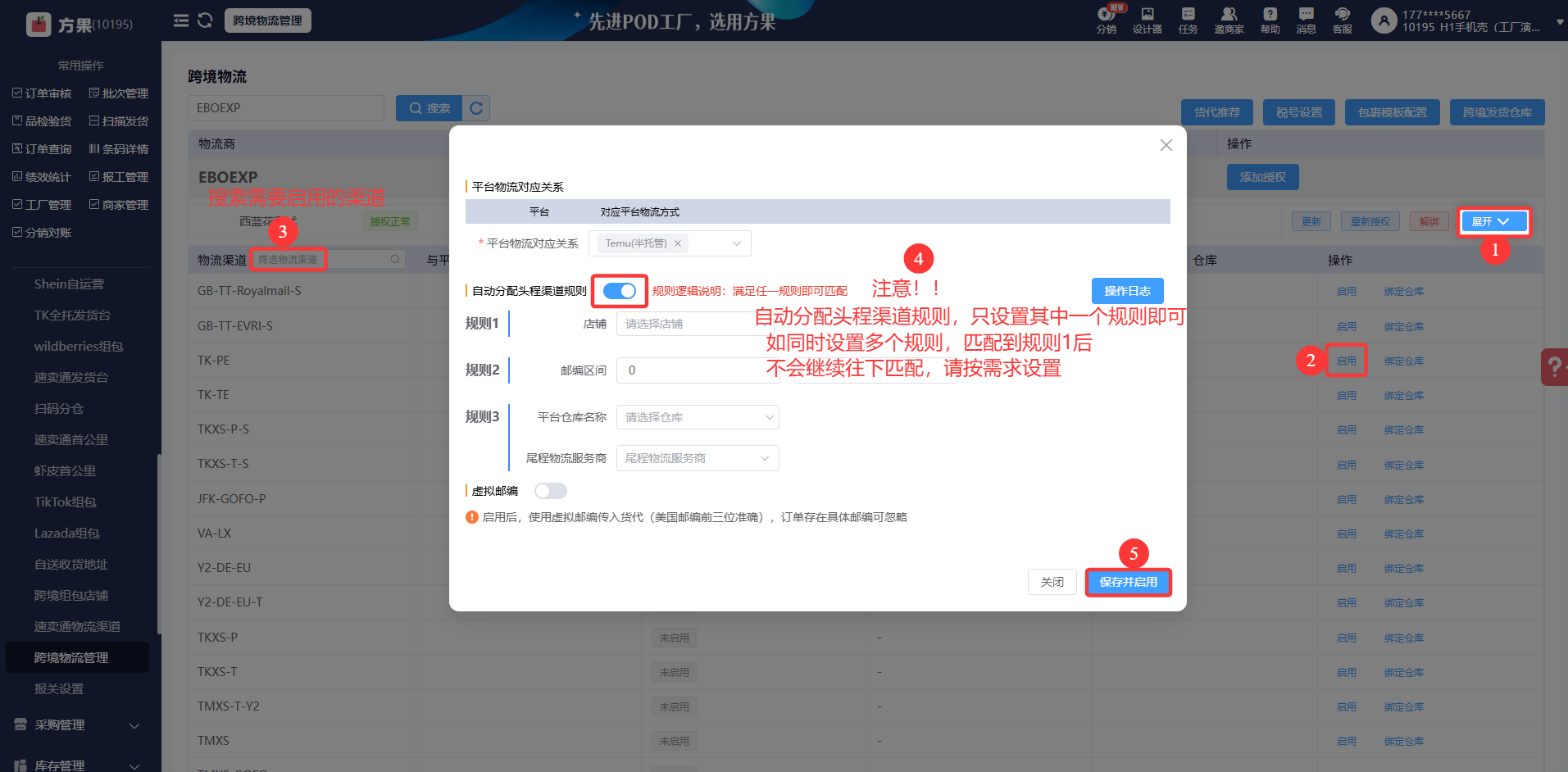Open the 绩效统计 shortcut
The height and width of the screenshot is (772, 1568).
(42, 177)
